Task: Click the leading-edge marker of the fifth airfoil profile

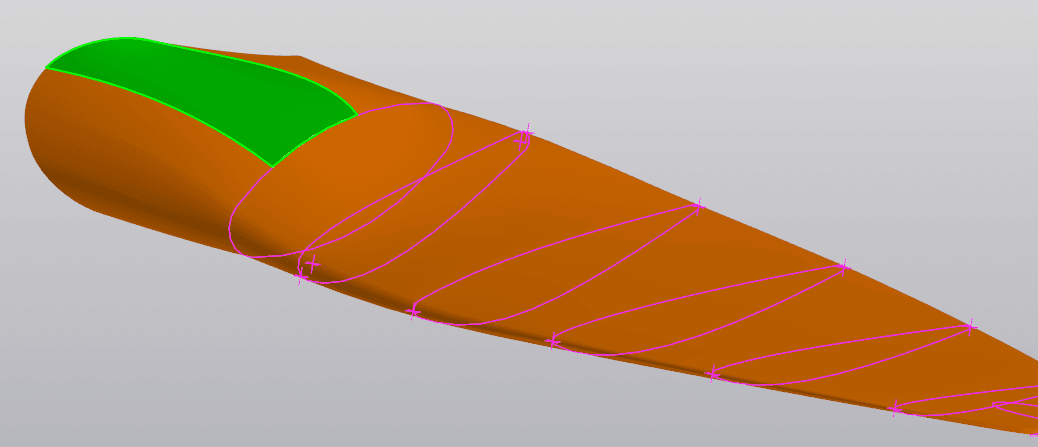Action: point(895,408)
